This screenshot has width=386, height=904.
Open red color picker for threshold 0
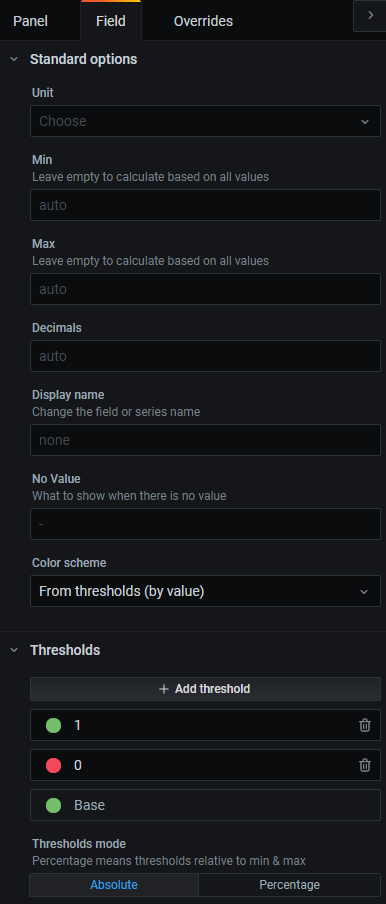(x=54, y=765)
